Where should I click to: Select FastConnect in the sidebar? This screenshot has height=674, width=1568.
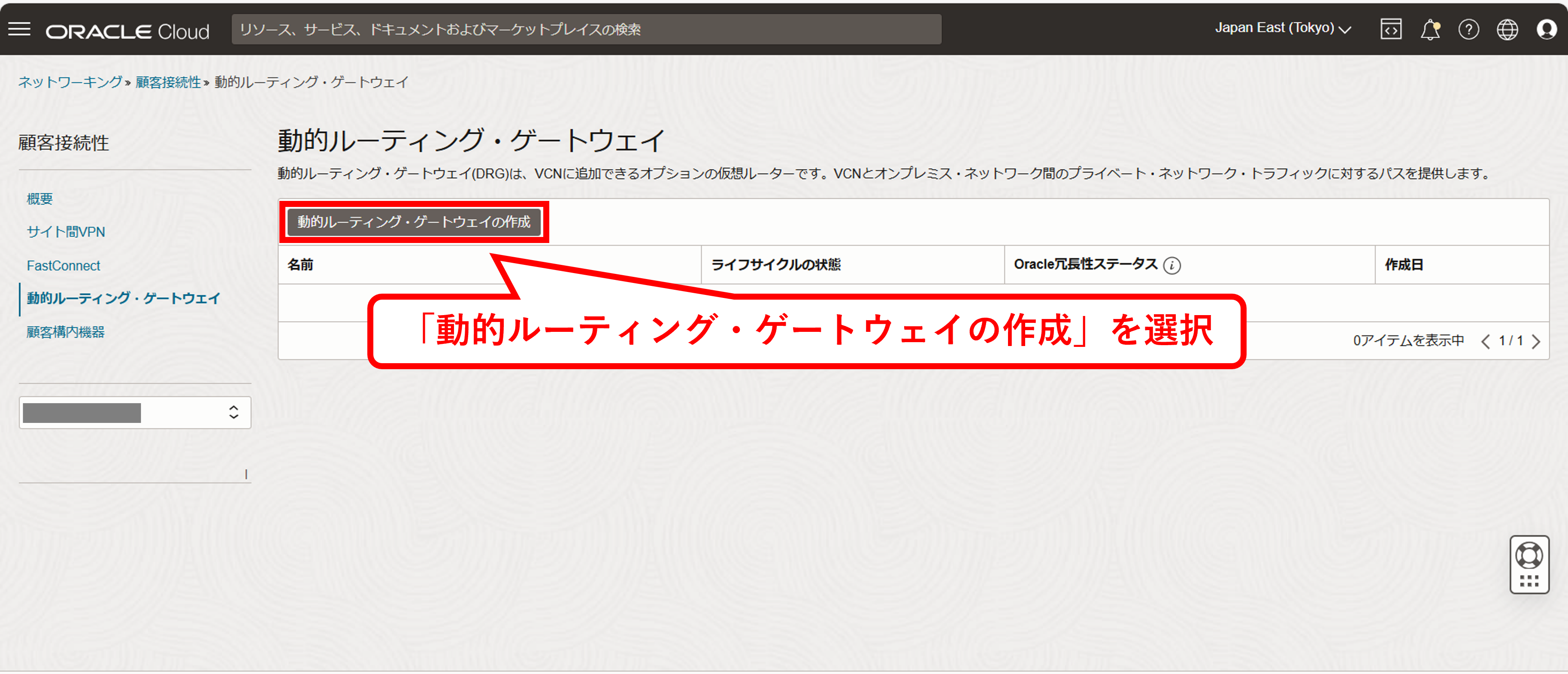click(x=64, y=265)
